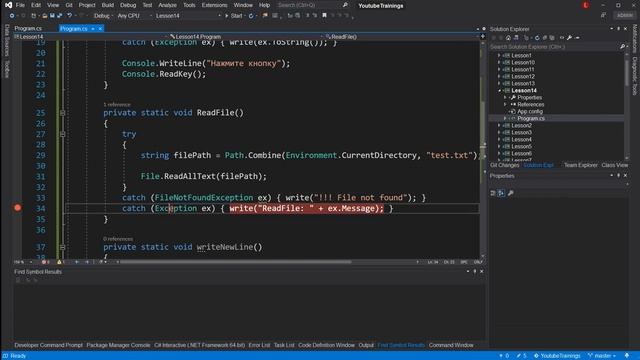Open the Debug menu
The width and height of the screenshot is (640, 360).
tap(128, 5)
